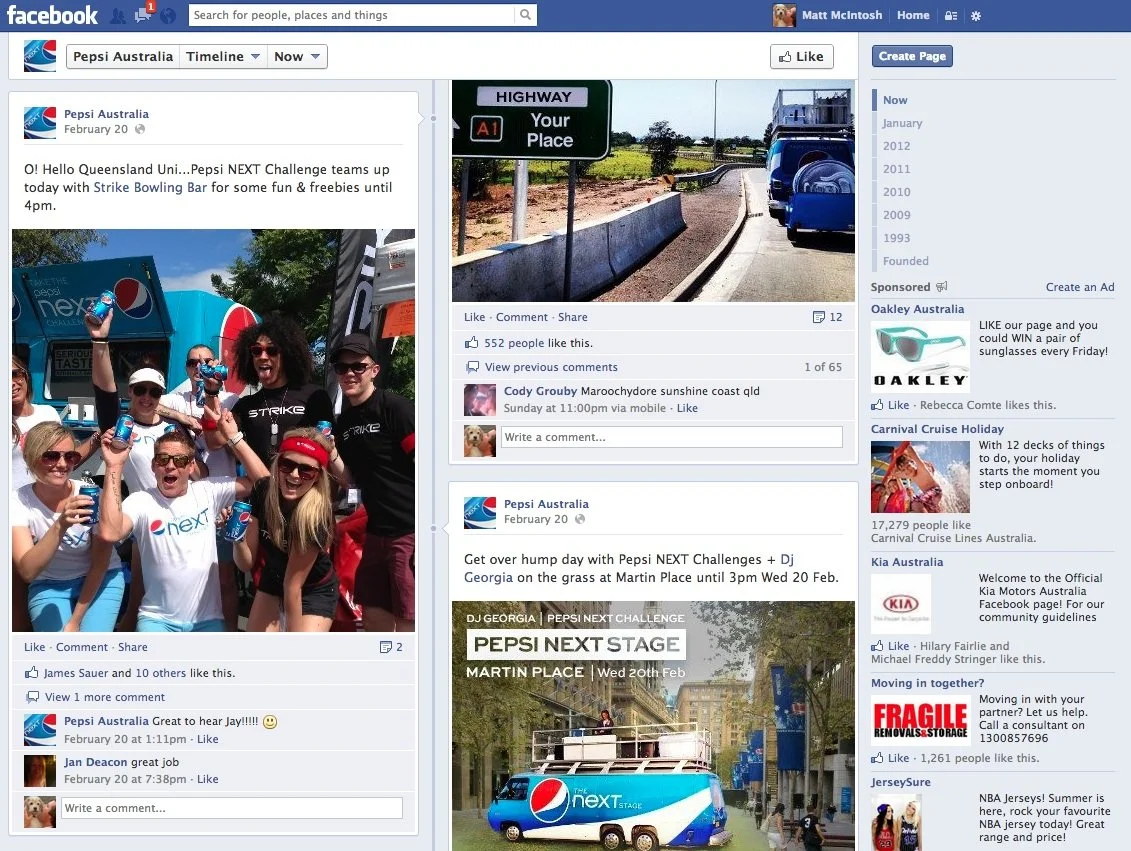Click the comment count icon showing 2
The image size is (1131, 851).
[x=386, y=647]
